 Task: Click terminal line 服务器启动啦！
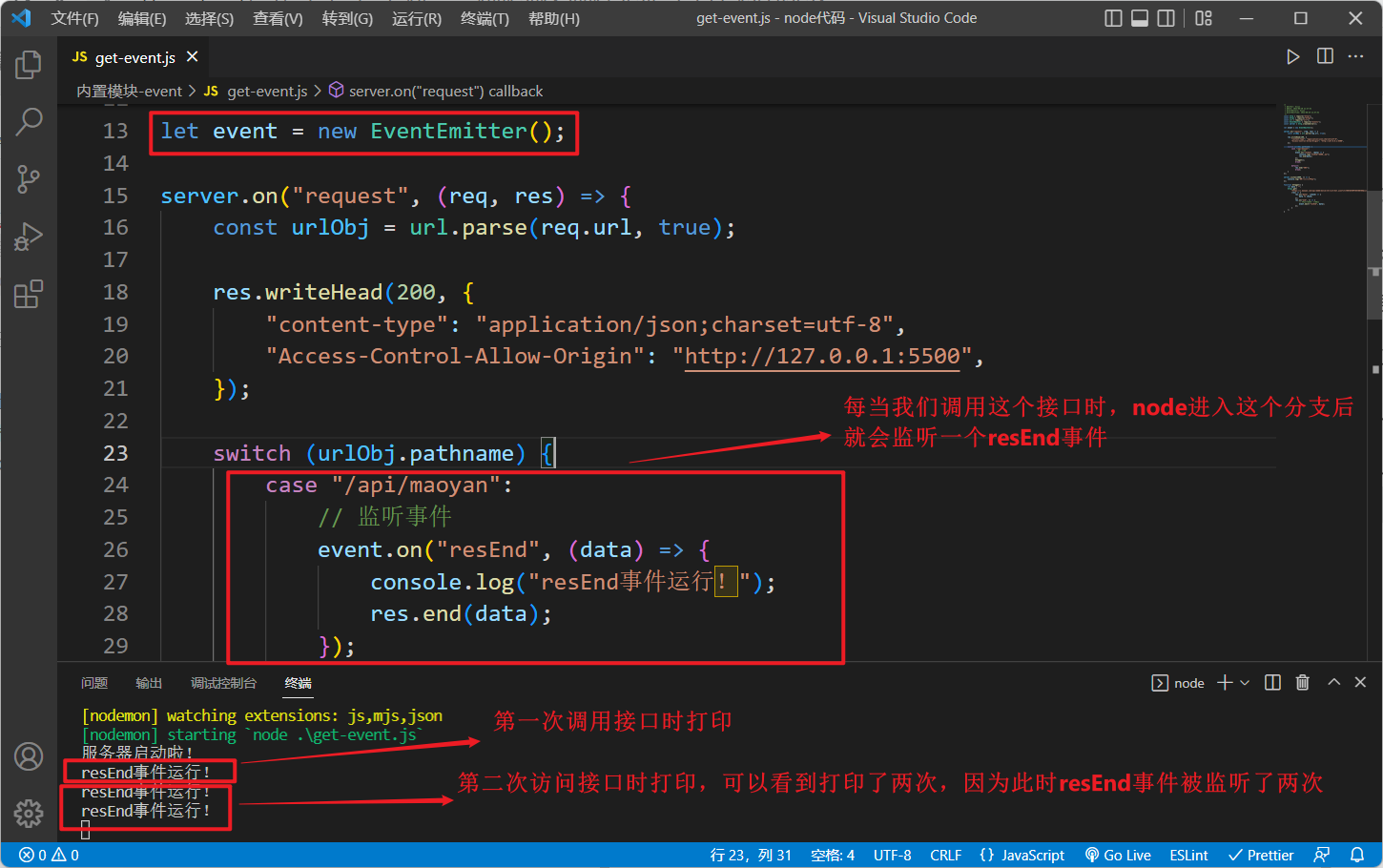point(138,754)
